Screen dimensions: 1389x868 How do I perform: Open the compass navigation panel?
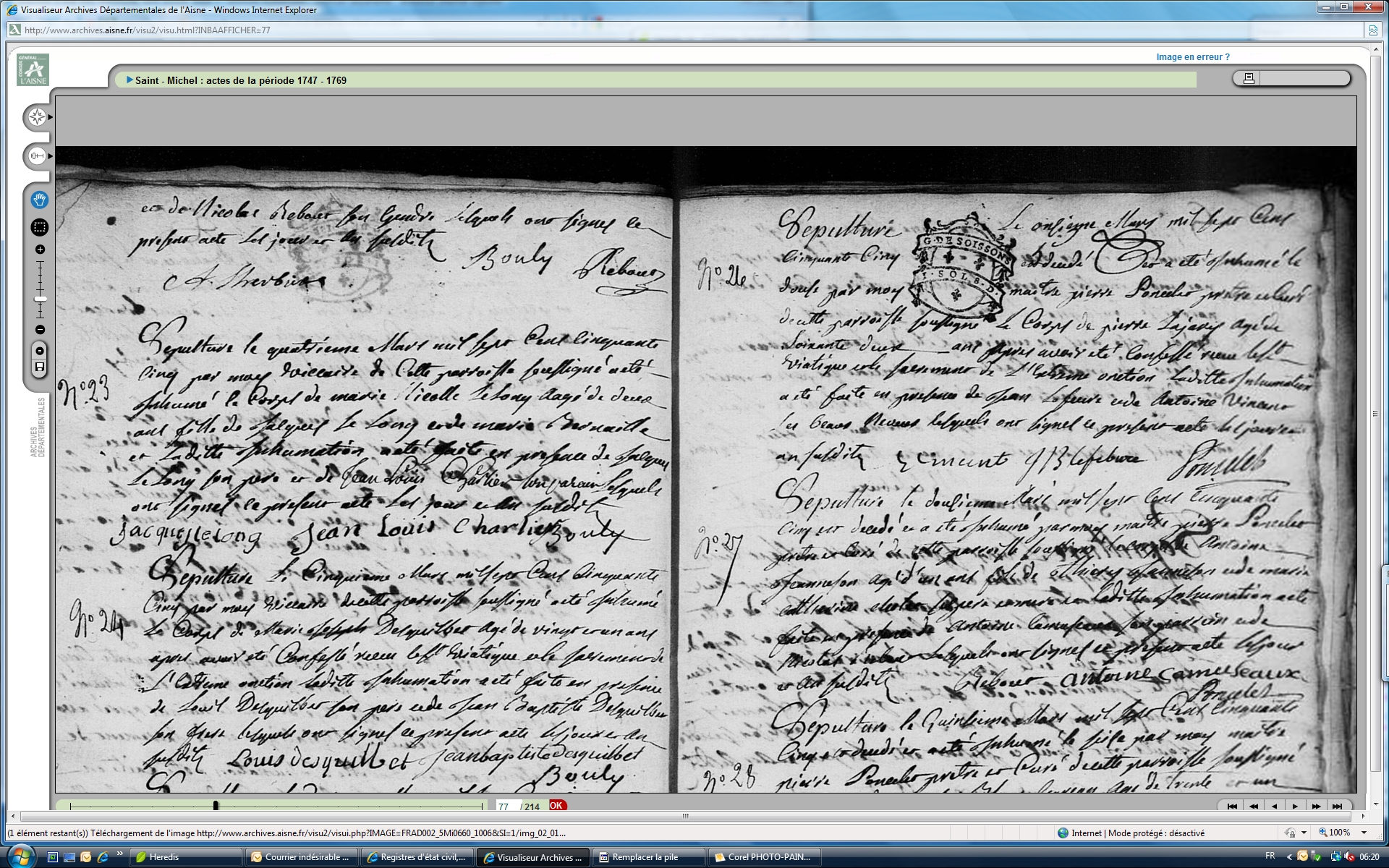[37, 117]
